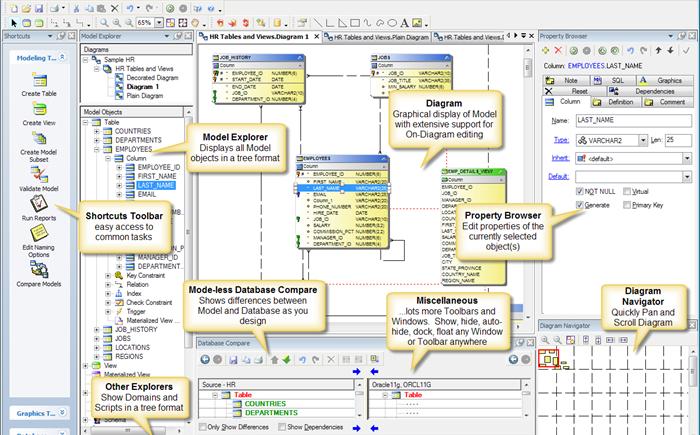This screenshot has height=435, width=700.
Task: Click the Open folder icon in top toolbar
Action: pos(26,8)
